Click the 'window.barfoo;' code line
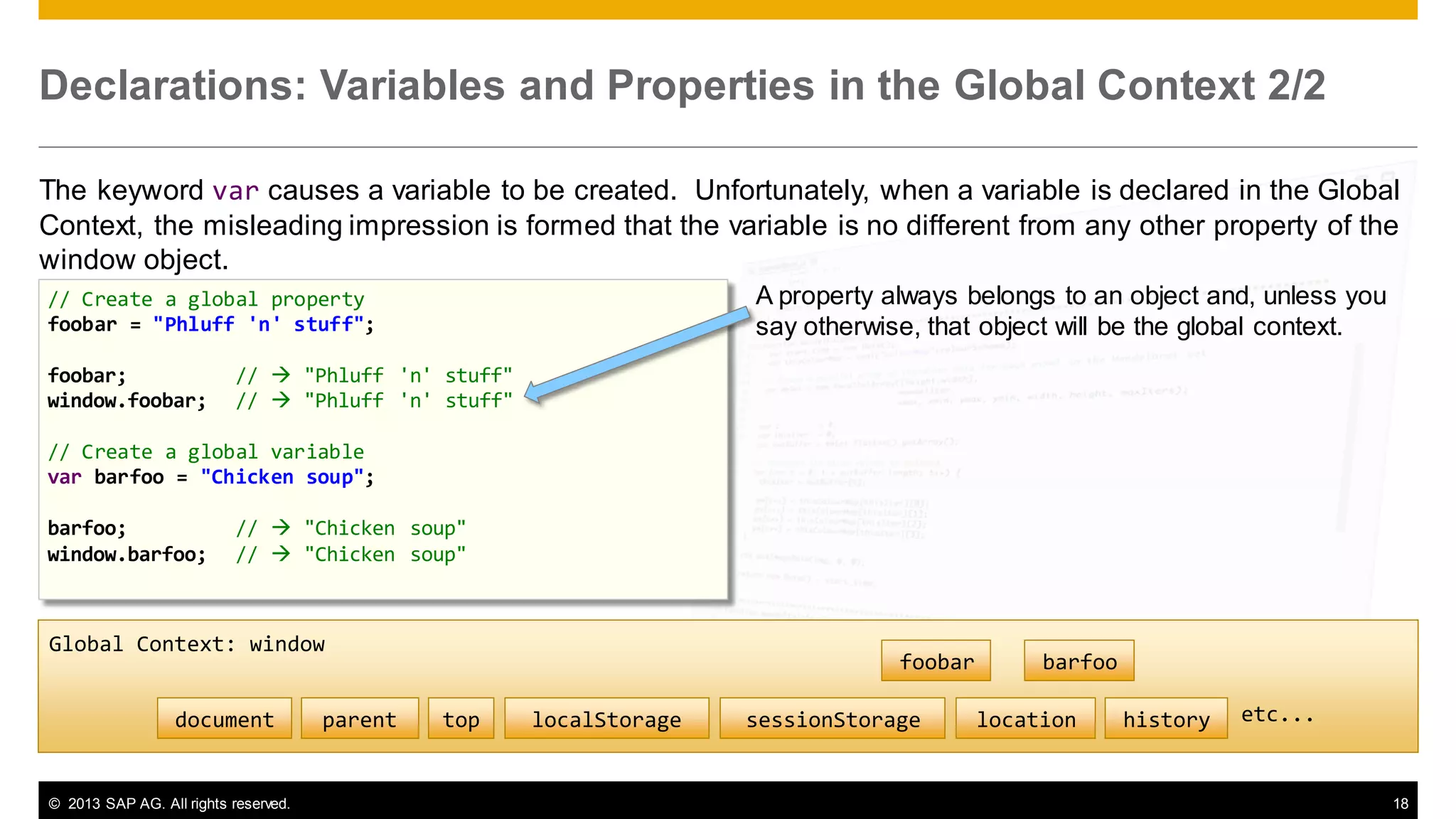The height and width of the screenshot is (819, 1456). (257, 555)
